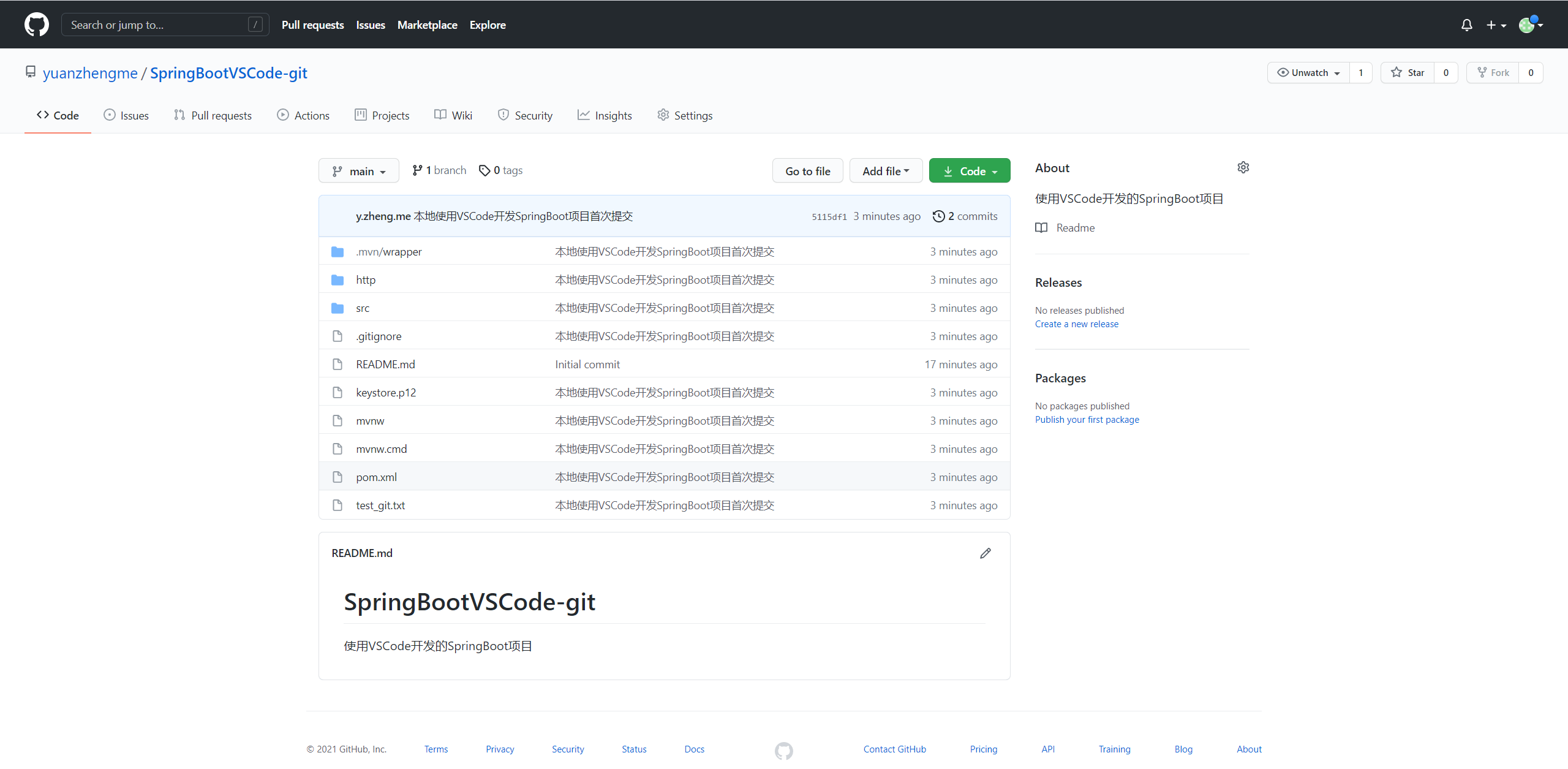Open the footer Terms link
This screenshot has height=769, width=1568.
436,749
